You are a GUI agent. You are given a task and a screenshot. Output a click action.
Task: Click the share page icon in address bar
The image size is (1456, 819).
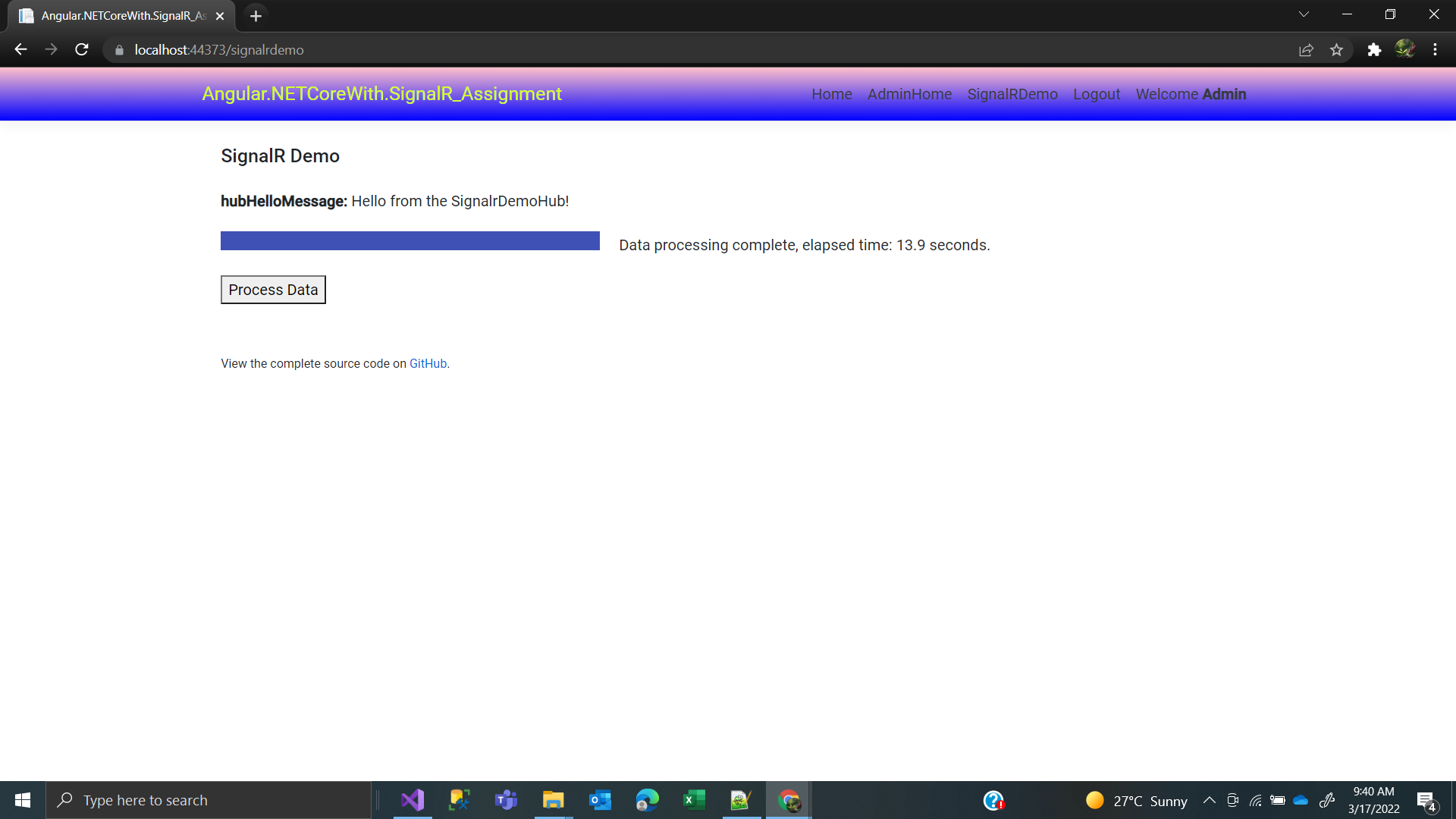(1306, 50)
